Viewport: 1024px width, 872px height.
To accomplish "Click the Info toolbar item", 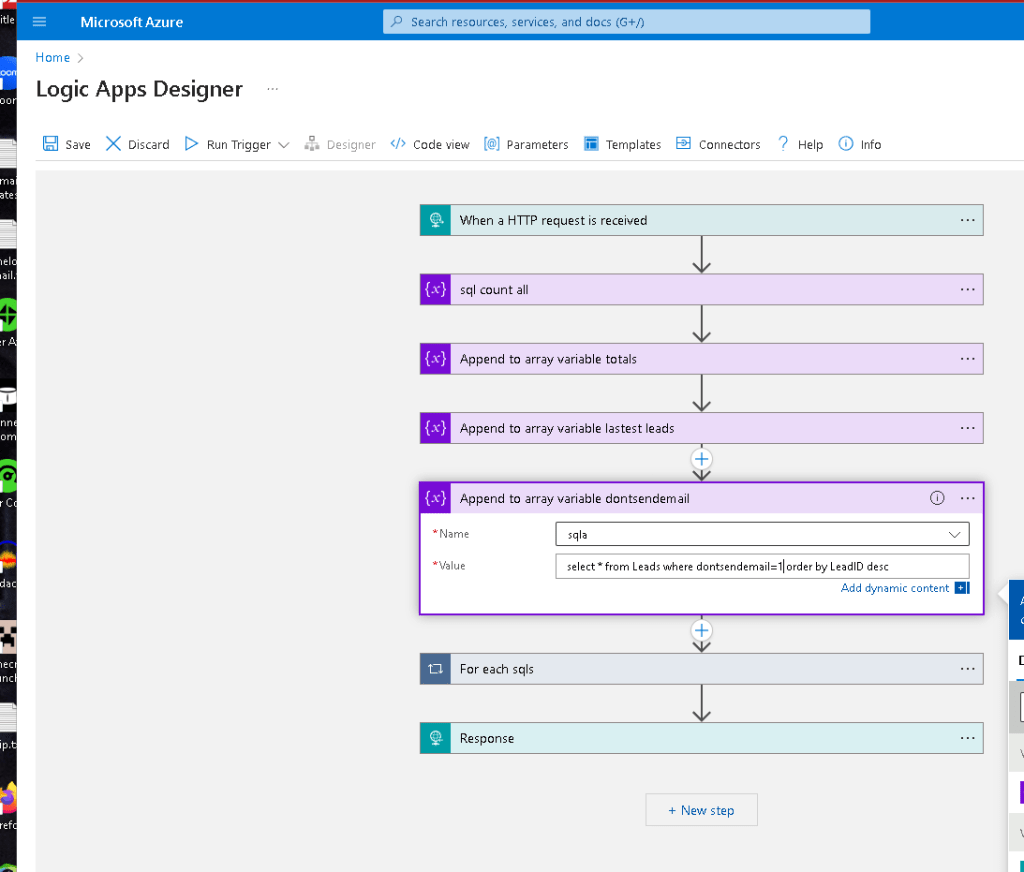I will [x=860, y=144].
